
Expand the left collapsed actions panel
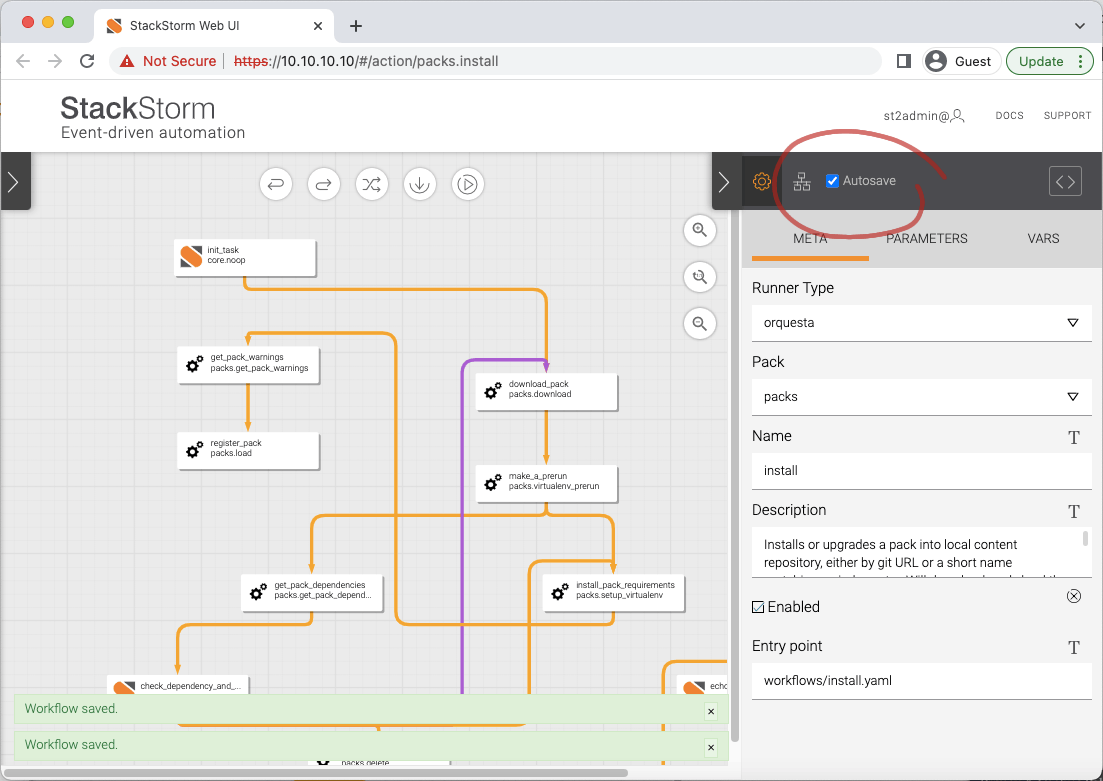click(14, 182)
